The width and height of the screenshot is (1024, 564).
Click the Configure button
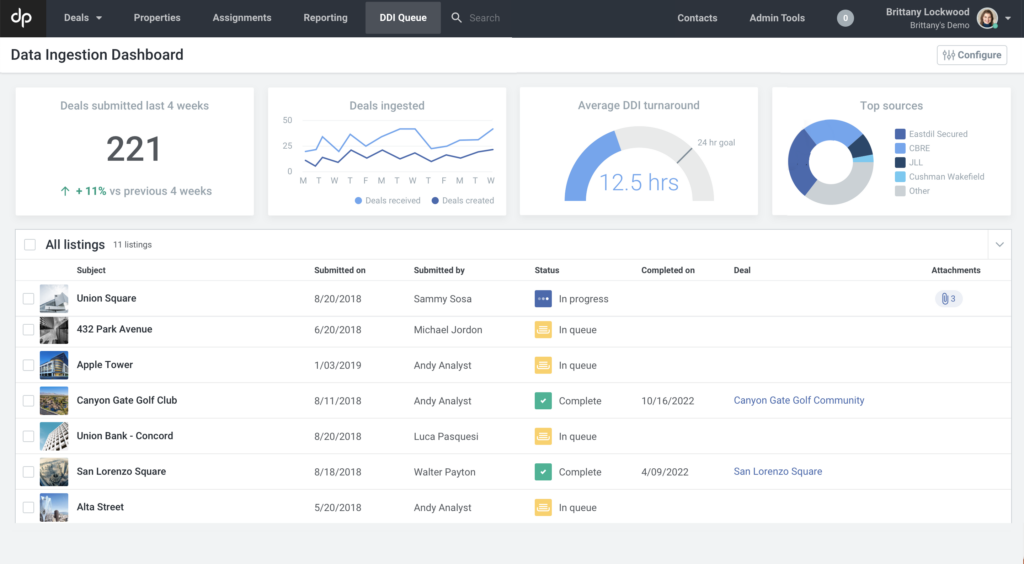tap(972, 55)
